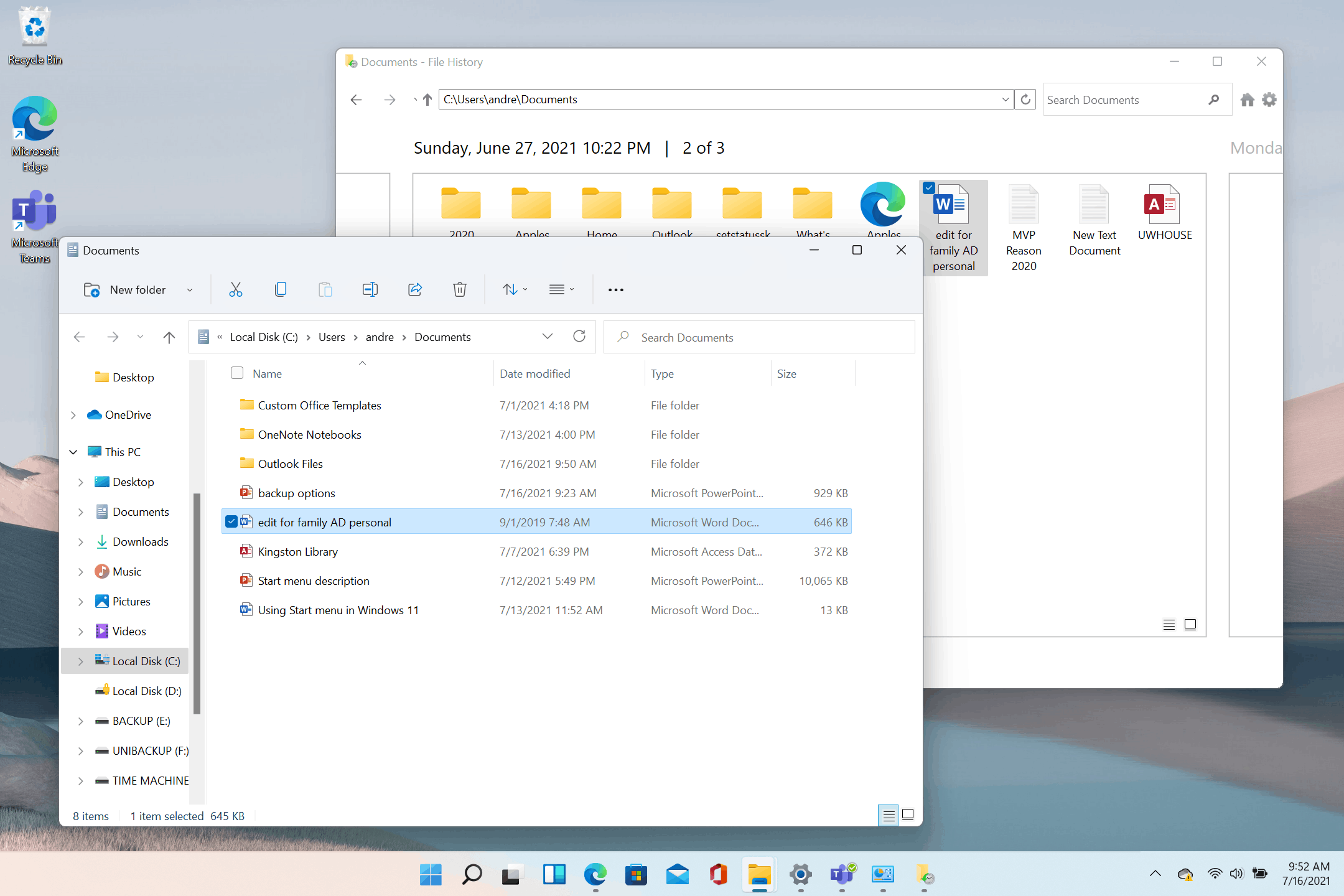Select Videos in the navigation pane
Image resolution: width=1344 pixels, height=896 pixels.
[x=129, y=631]
